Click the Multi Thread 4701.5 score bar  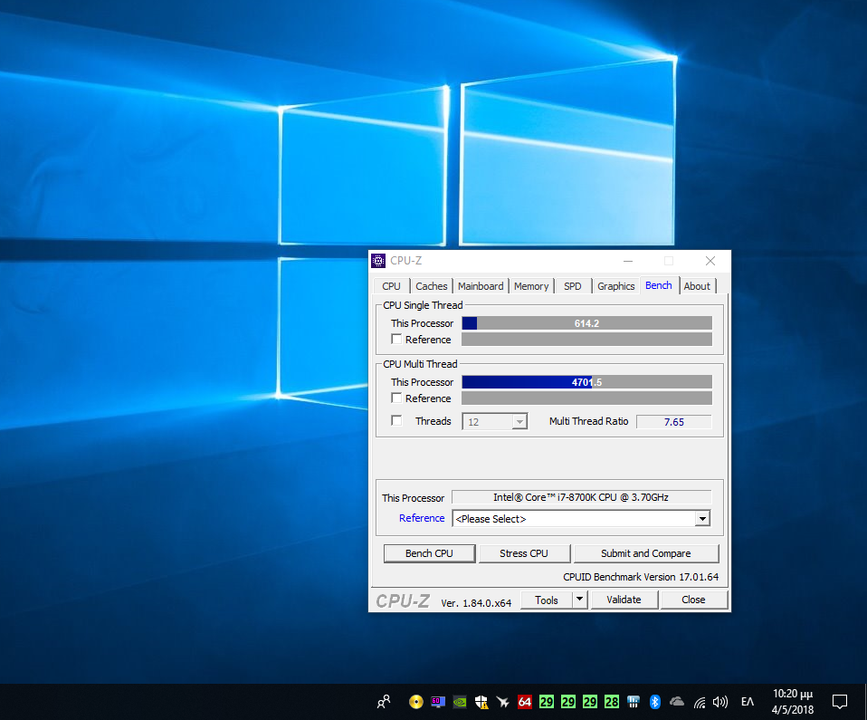point(587,382)
